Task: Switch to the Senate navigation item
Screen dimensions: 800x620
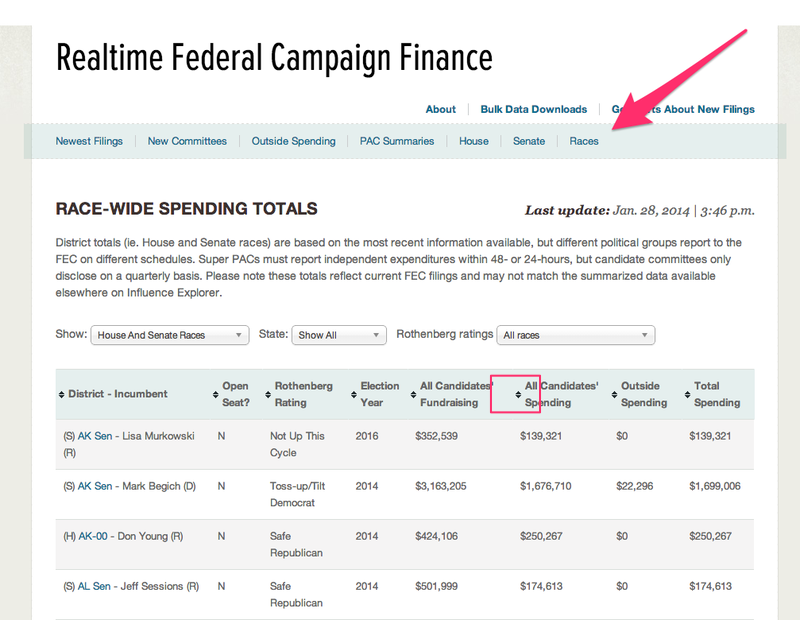Action: pyautogui.click(x=529, y=141)
